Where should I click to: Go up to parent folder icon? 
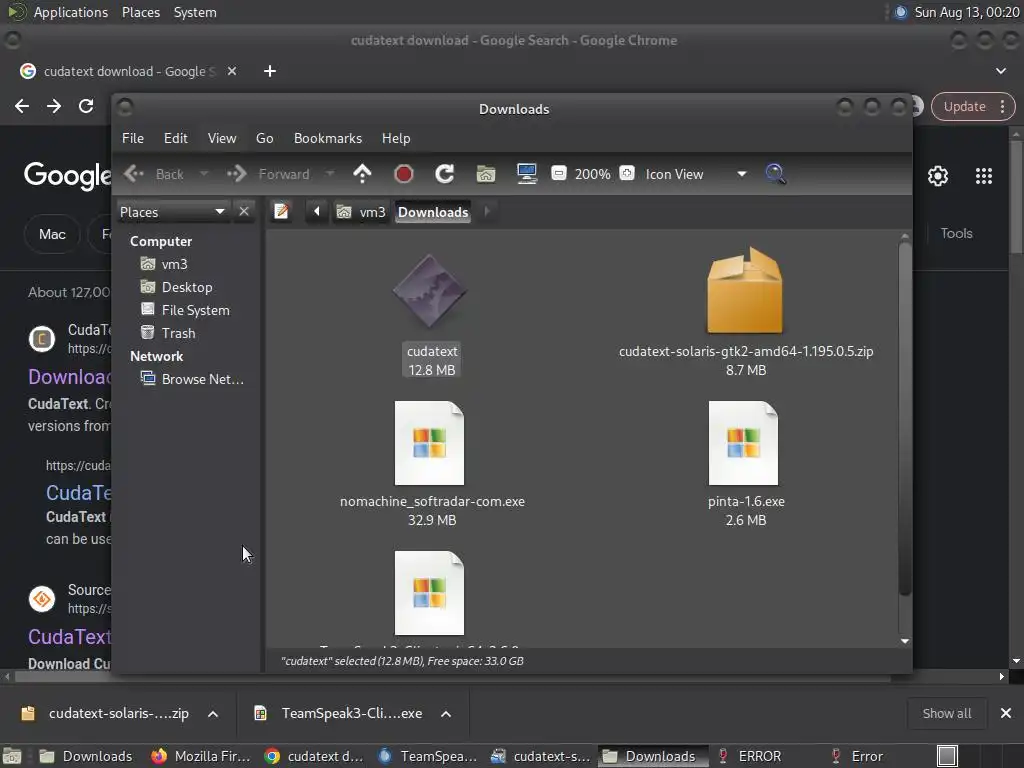click(x=362, y=174)
